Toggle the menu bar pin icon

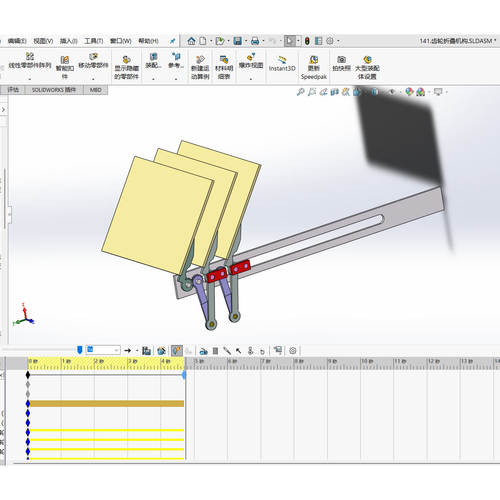(x=173, y=41)
